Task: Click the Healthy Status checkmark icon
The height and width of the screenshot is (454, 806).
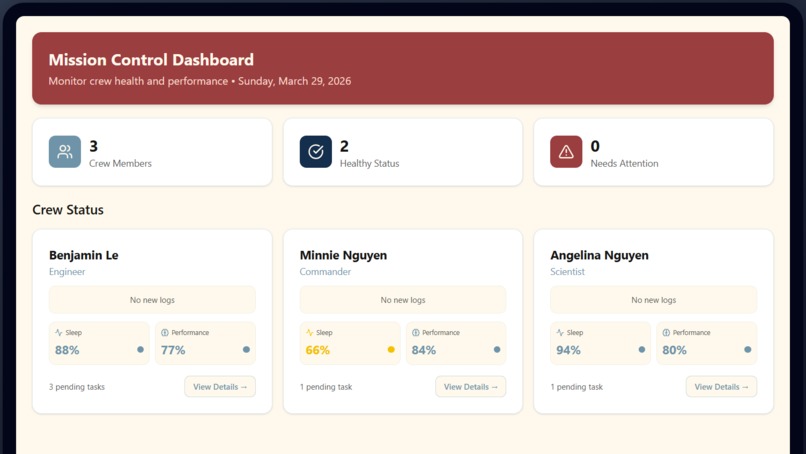Action: [316, 152]
